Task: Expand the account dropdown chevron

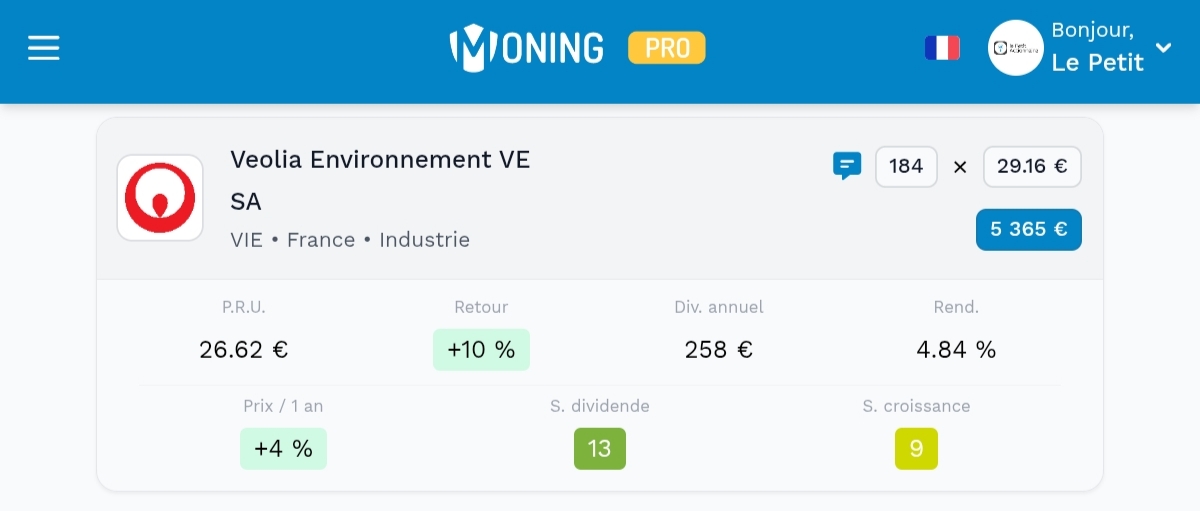Action: click(x=1163, y=47)
